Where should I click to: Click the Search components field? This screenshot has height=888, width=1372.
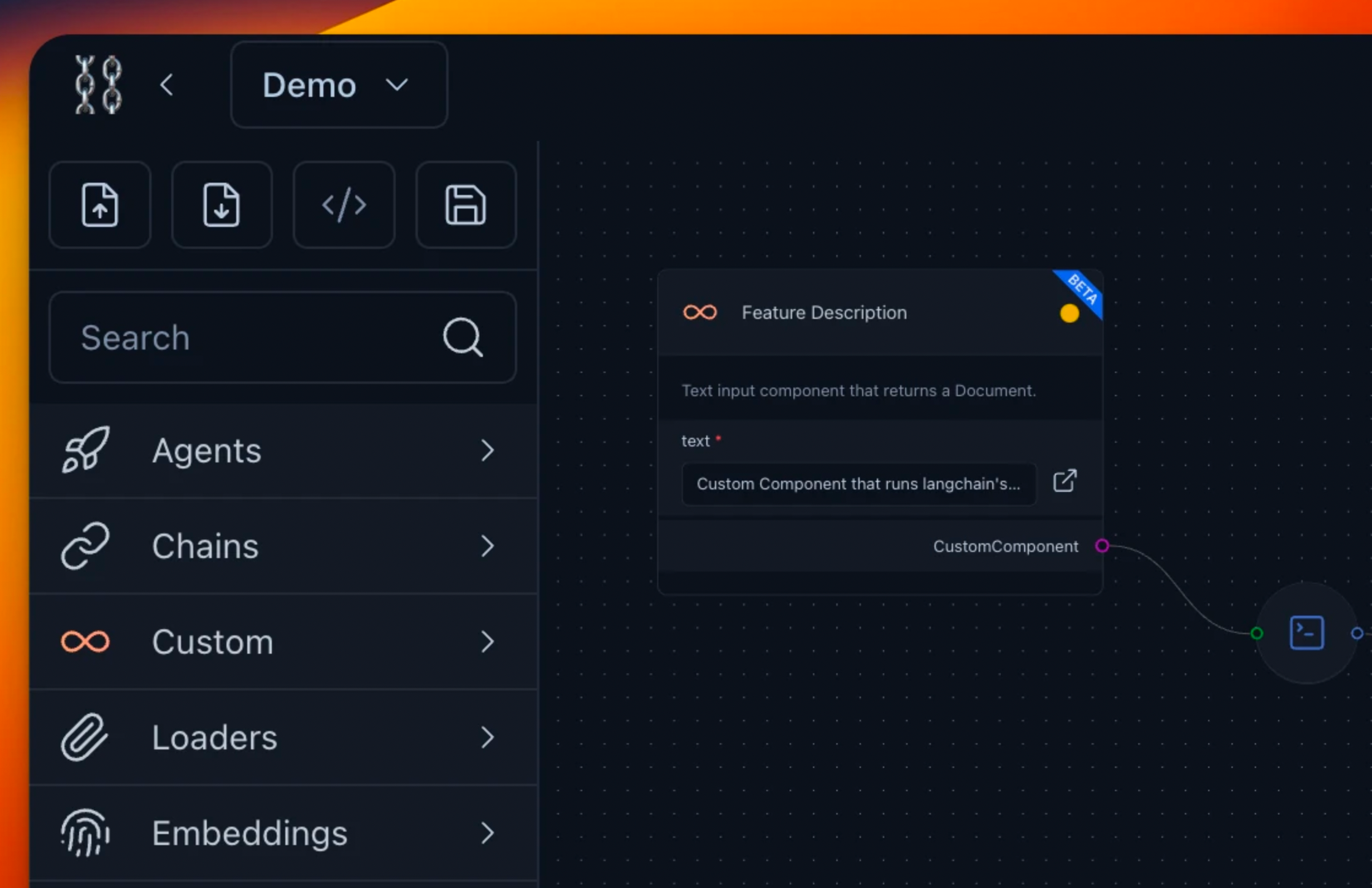click(245, 337)
